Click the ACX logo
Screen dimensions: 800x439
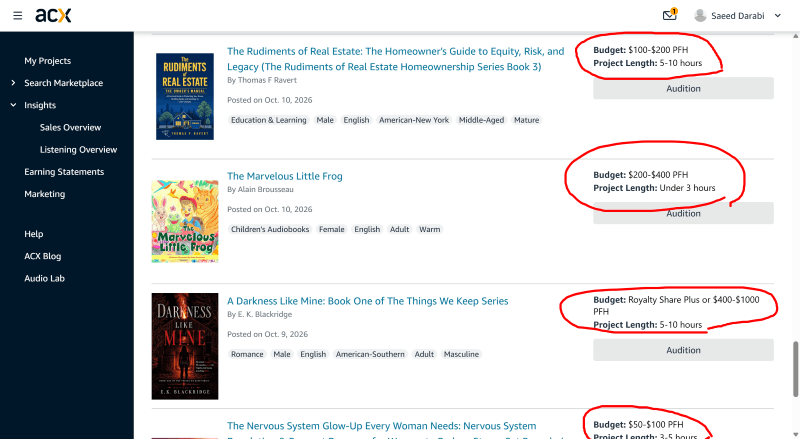click(x=53, y=15)
